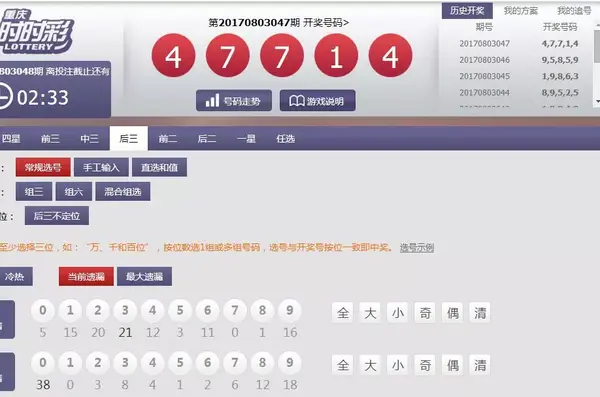This screenshot has width=600, height=397.
Task: Pick number 2 in the first row
Action: 98,310
